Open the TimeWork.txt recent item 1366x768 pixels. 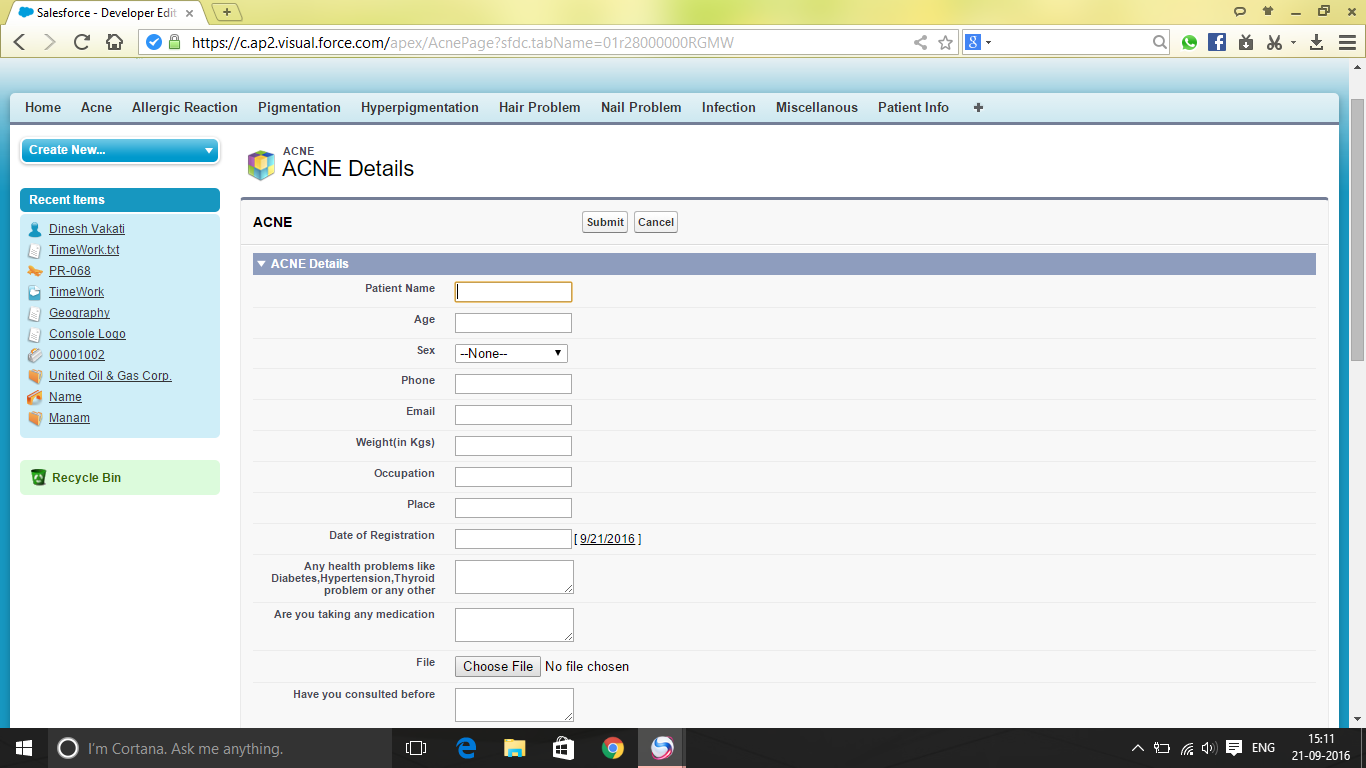pyautogui.click(x=84, y=250)
